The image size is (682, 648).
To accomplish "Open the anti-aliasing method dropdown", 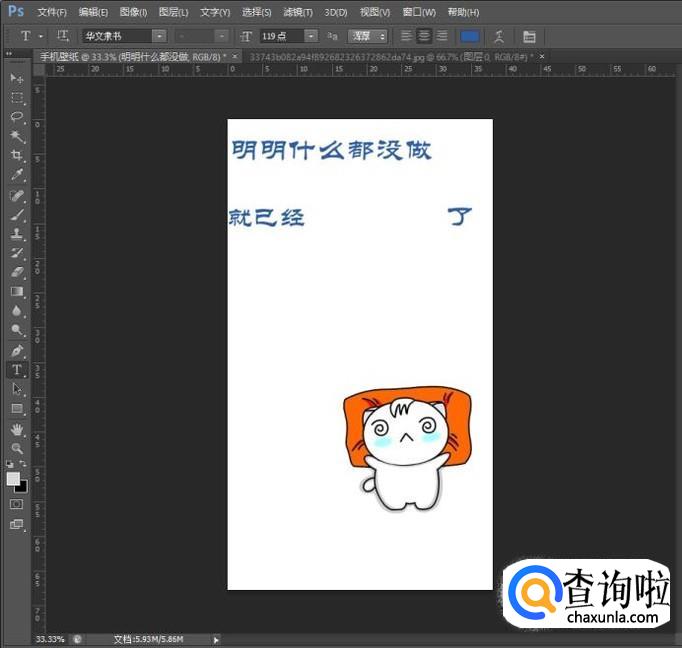I will 367,36.
